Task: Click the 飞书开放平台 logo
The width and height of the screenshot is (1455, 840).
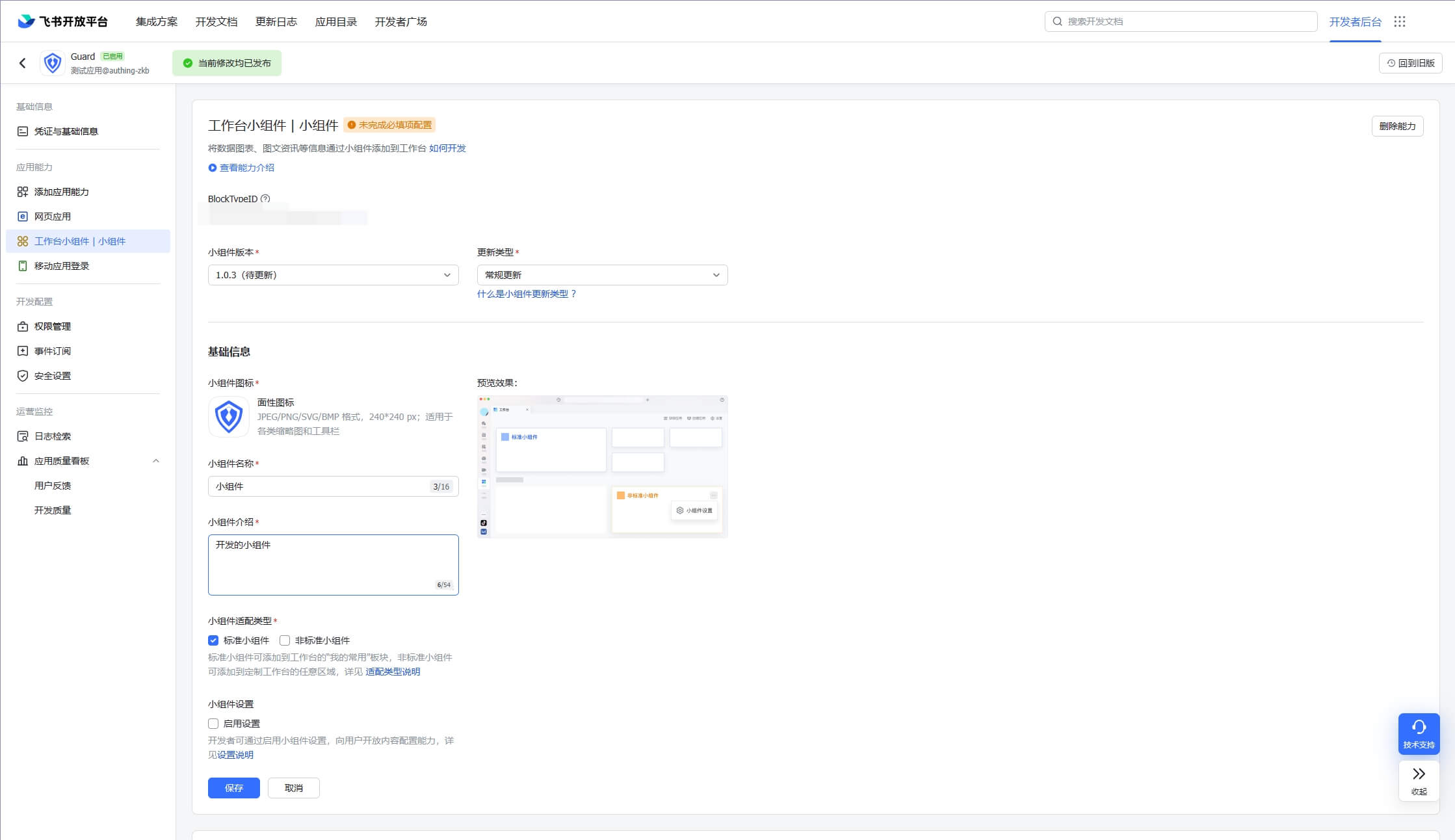Action: 63,21
